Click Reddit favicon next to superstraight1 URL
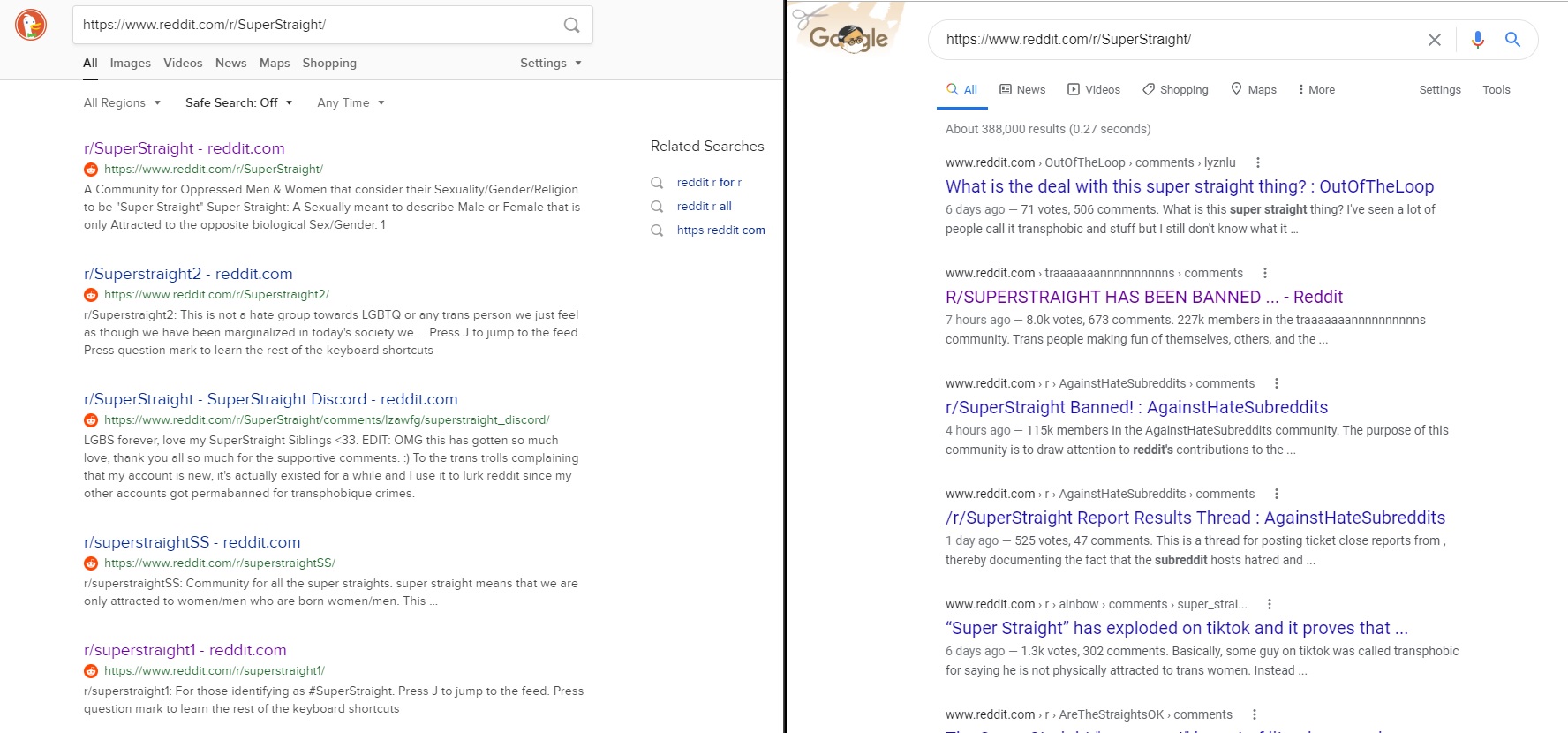 click(x=91, y=671)
